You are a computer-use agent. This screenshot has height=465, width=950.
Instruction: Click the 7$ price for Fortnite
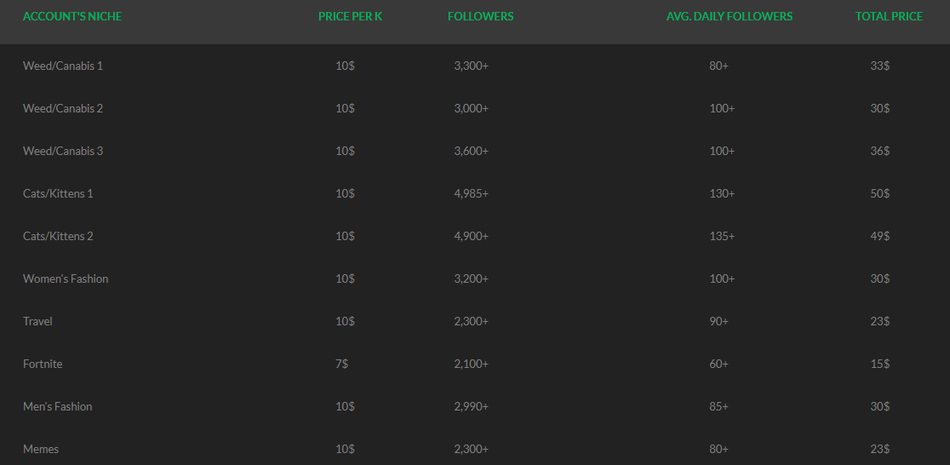pos(342,364)
